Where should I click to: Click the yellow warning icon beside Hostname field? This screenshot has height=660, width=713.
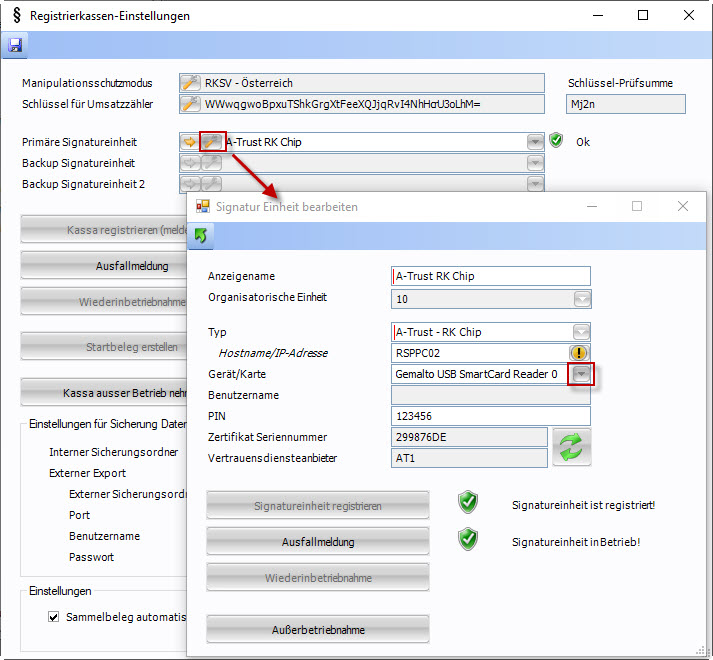pos(581,353)
